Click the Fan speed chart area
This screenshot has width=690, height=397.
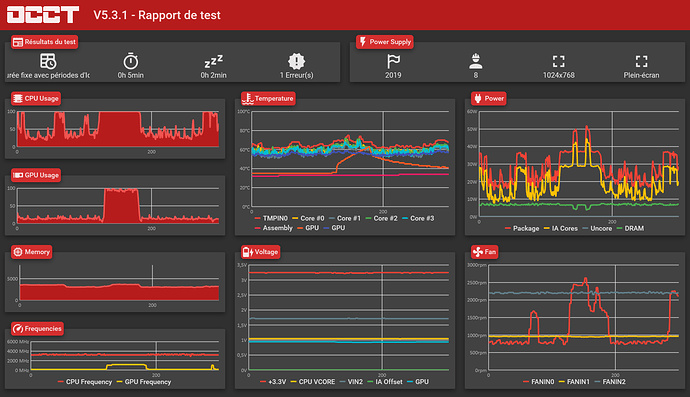[x=583, y=318]
